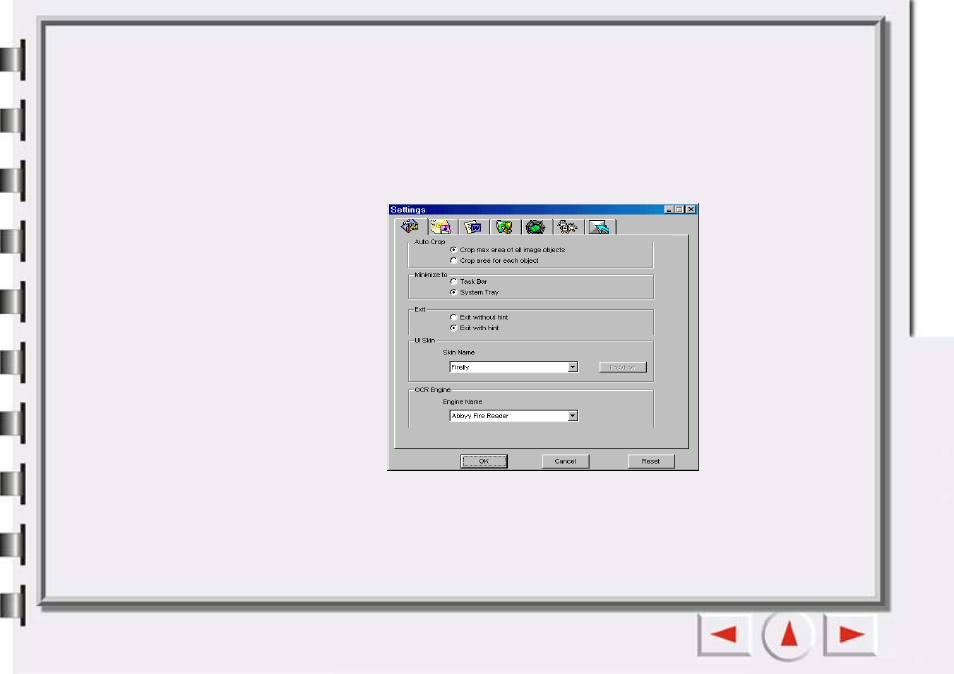Click the Preview button in UI Skin
The image size is (954, 674).
623,367
